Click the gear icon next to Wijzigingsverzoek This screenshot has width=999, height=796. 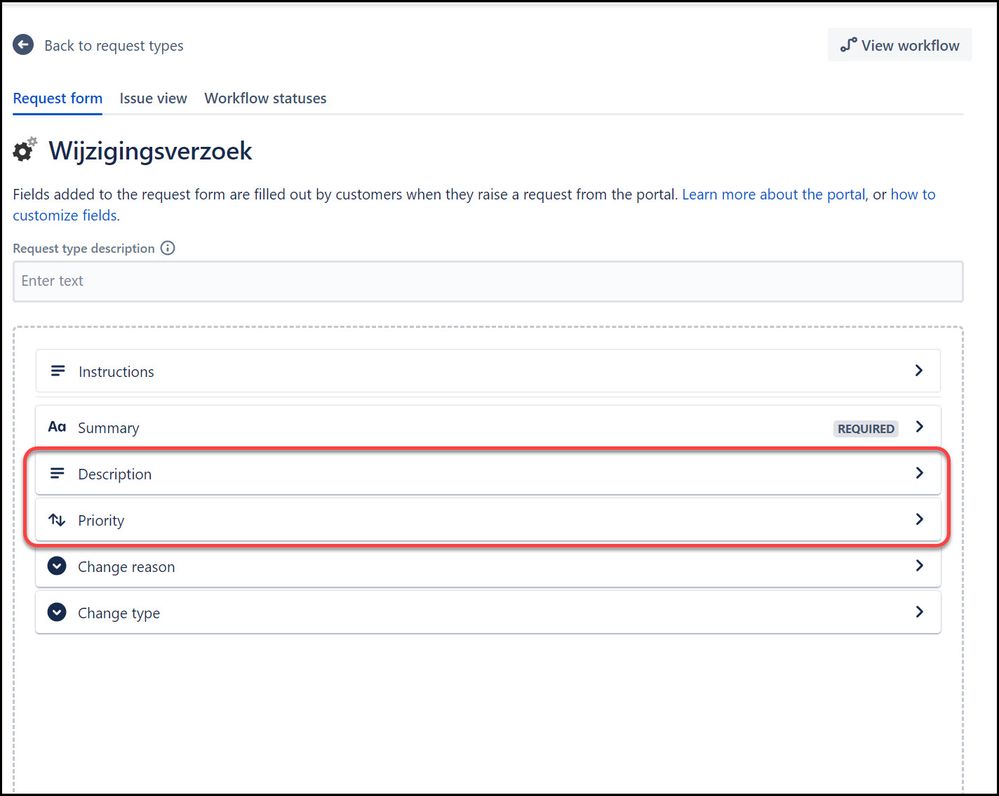click(x=25, y=151)
